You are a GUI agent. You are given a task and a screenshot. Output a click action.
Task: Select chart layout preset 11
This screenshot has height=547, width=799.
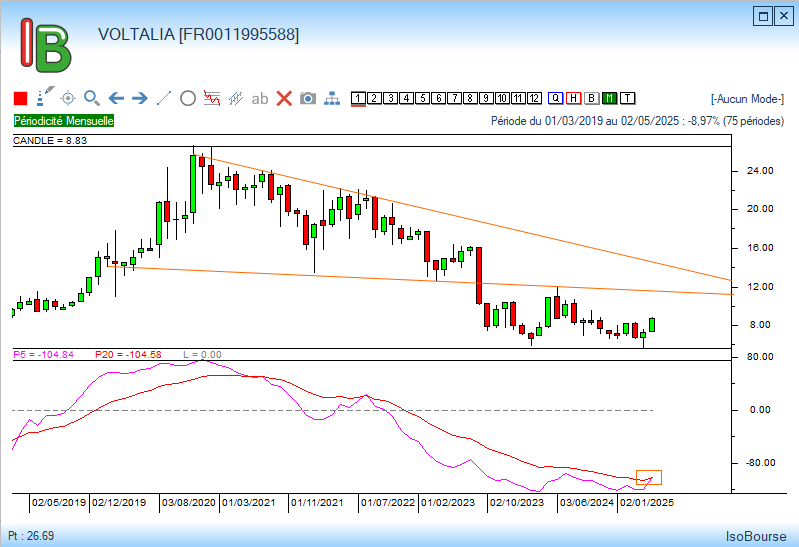[x=518, y=98]
